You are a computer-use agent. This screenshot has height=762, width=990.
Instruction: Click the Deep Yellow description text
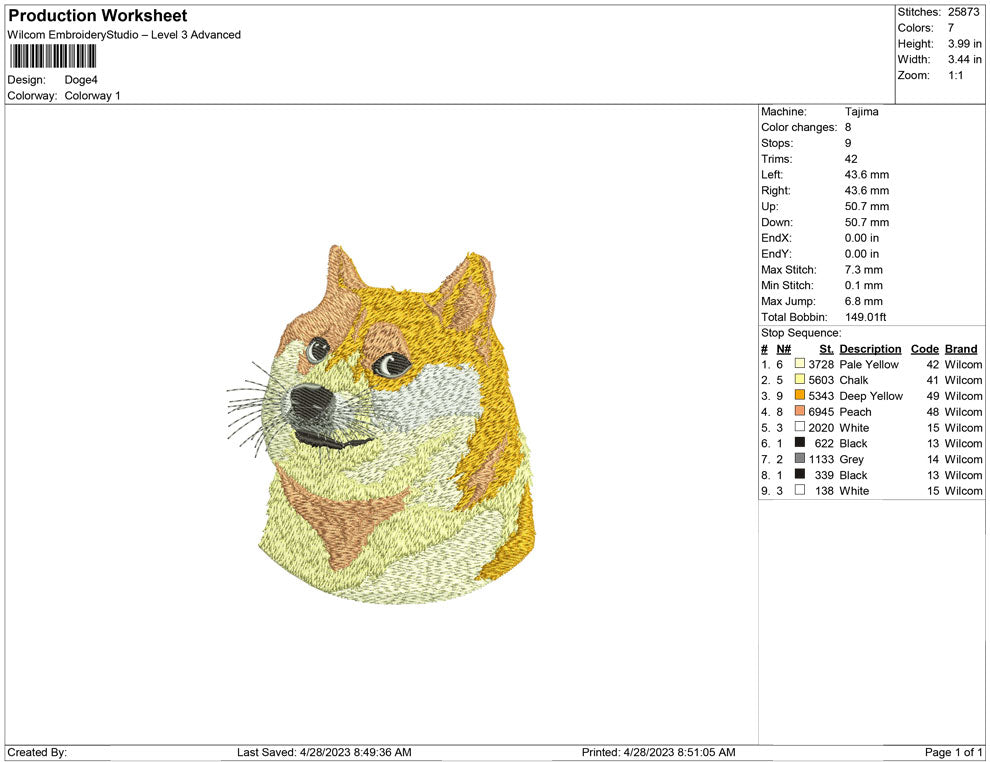pos(871,396)
